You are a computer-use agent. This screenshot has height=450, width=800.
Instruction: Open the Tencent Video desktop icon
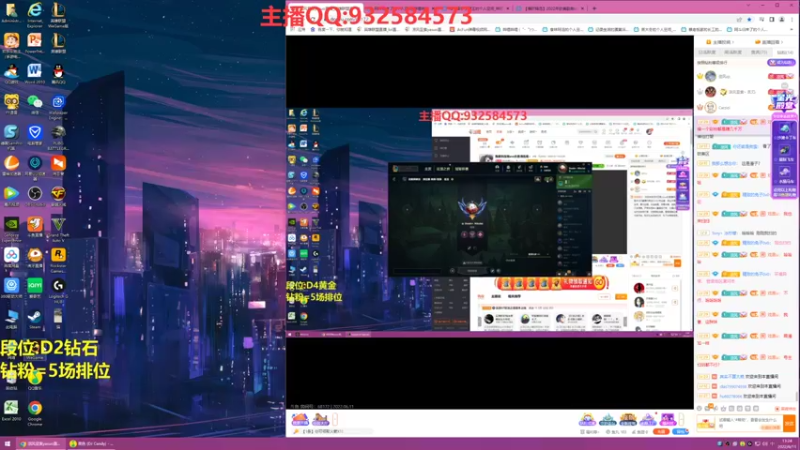point(11,196)
